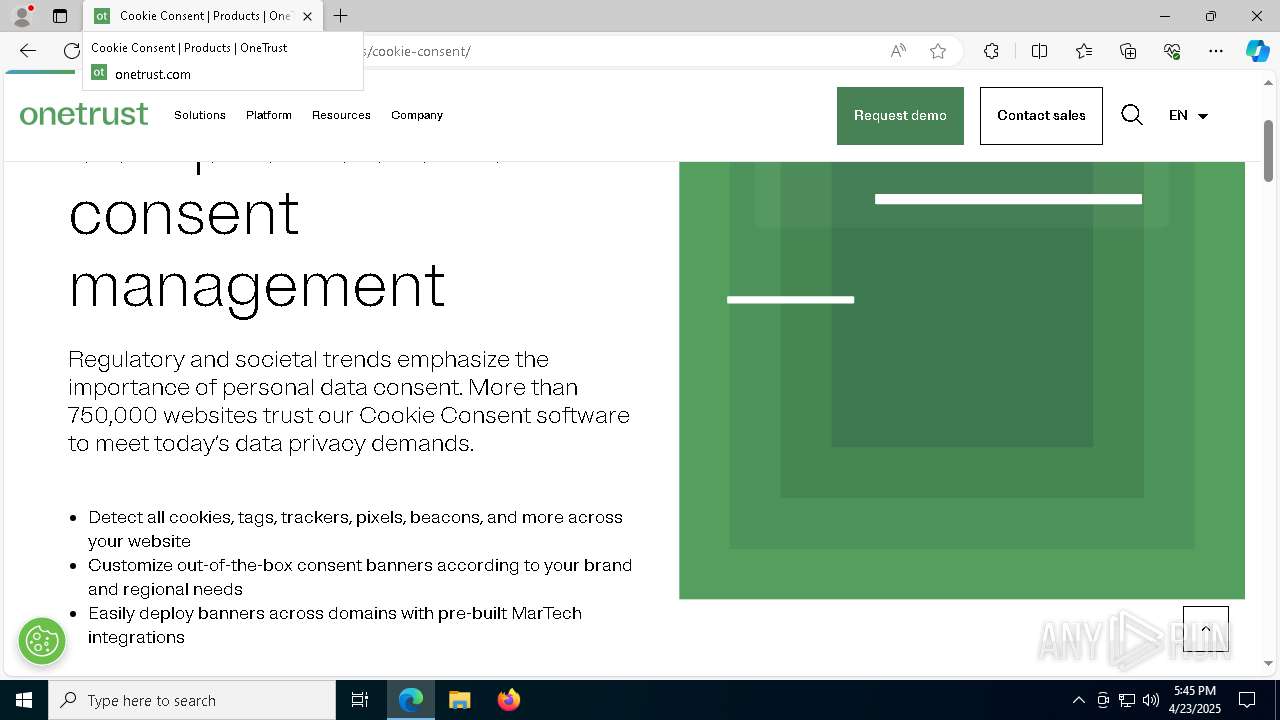Open Browser essentials icon
Viewport: 1280px width, 720px height.
[x=1172, y=51]
